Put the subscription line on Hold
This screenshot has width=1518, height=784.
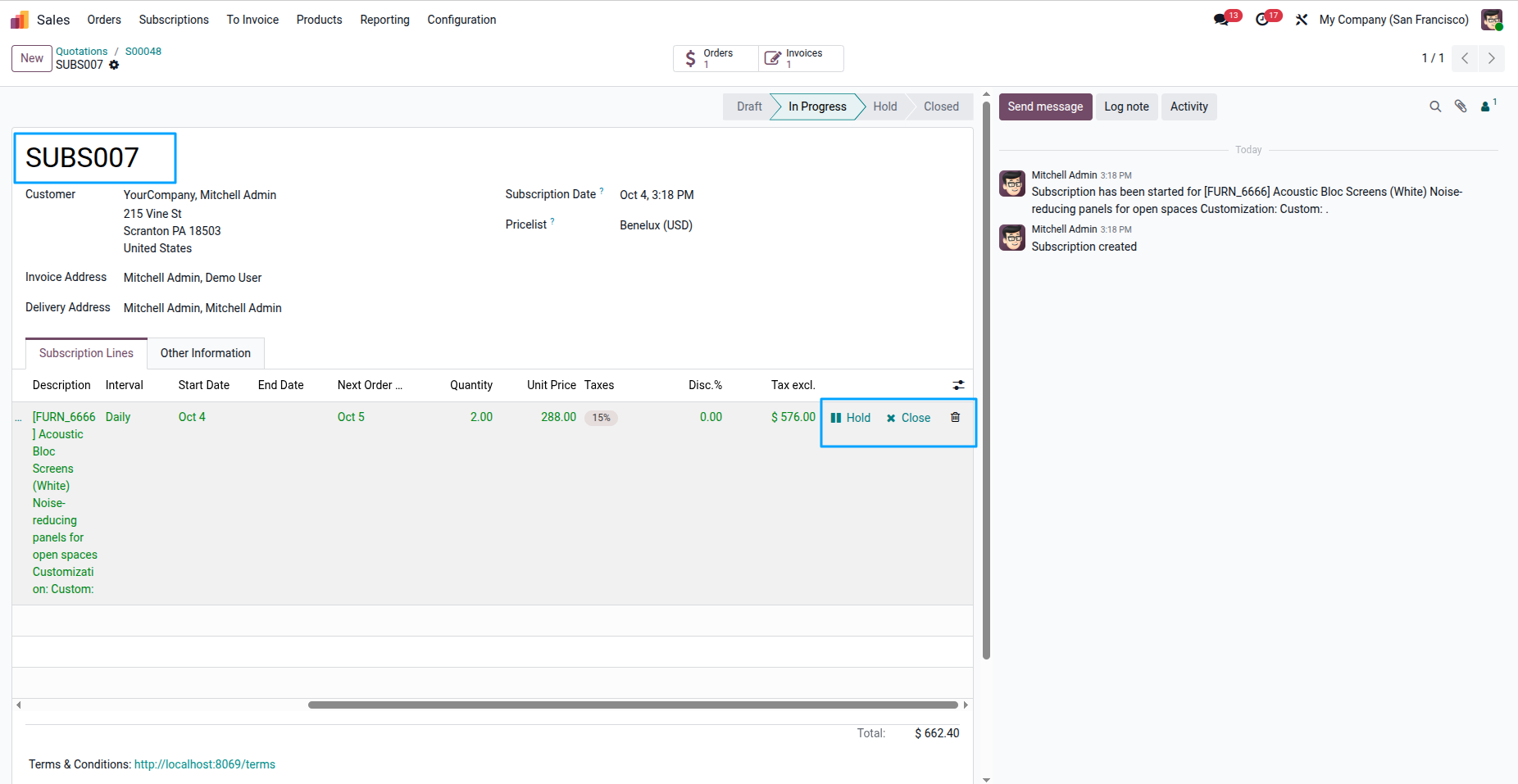coord(851,418)
